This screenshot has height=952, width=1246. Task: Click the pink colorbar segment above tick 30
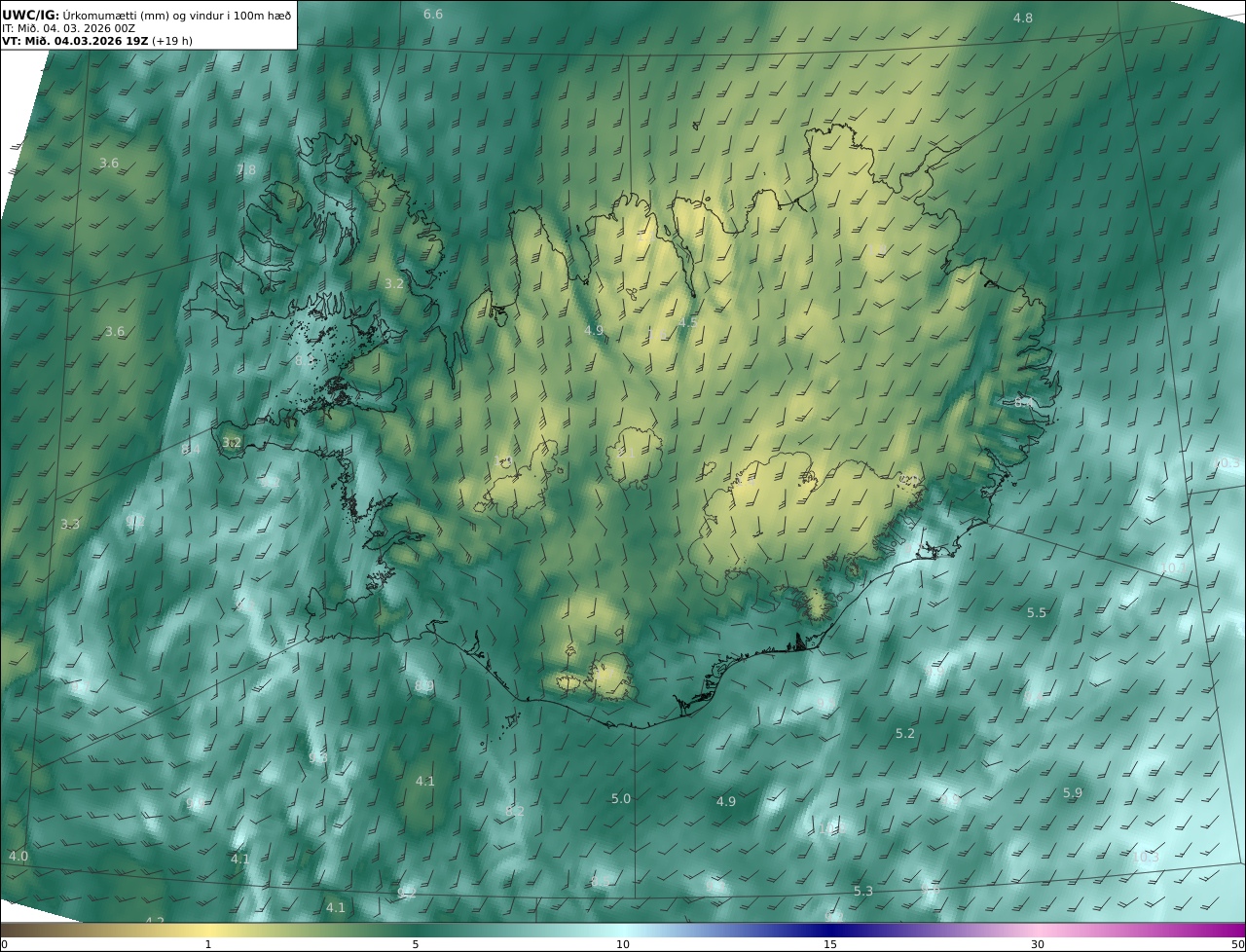pyautogui.click(x=1038, y=930)
